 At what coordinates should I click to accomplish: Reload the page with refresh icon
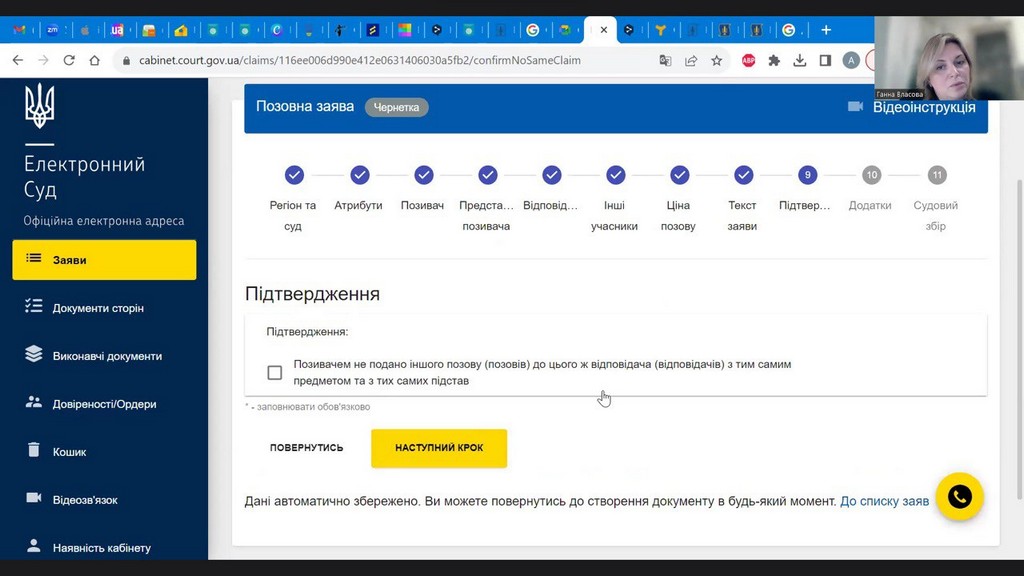point(69,60)
